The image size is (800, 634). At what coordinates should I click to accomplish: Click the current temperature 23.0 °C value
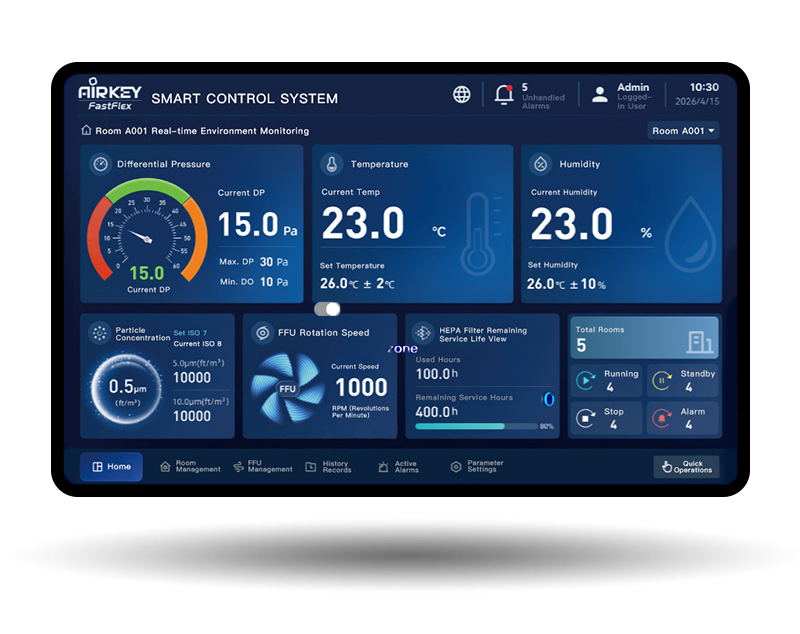pos(384,223)
